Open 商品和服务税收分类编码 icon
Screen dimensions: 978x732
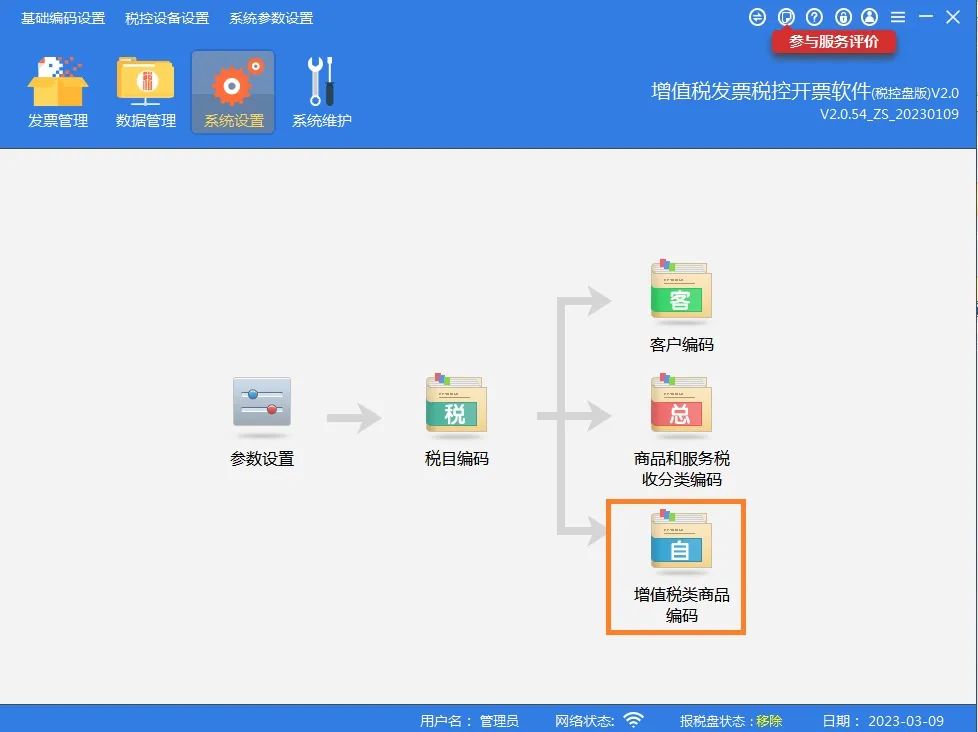tap(681, 403)
